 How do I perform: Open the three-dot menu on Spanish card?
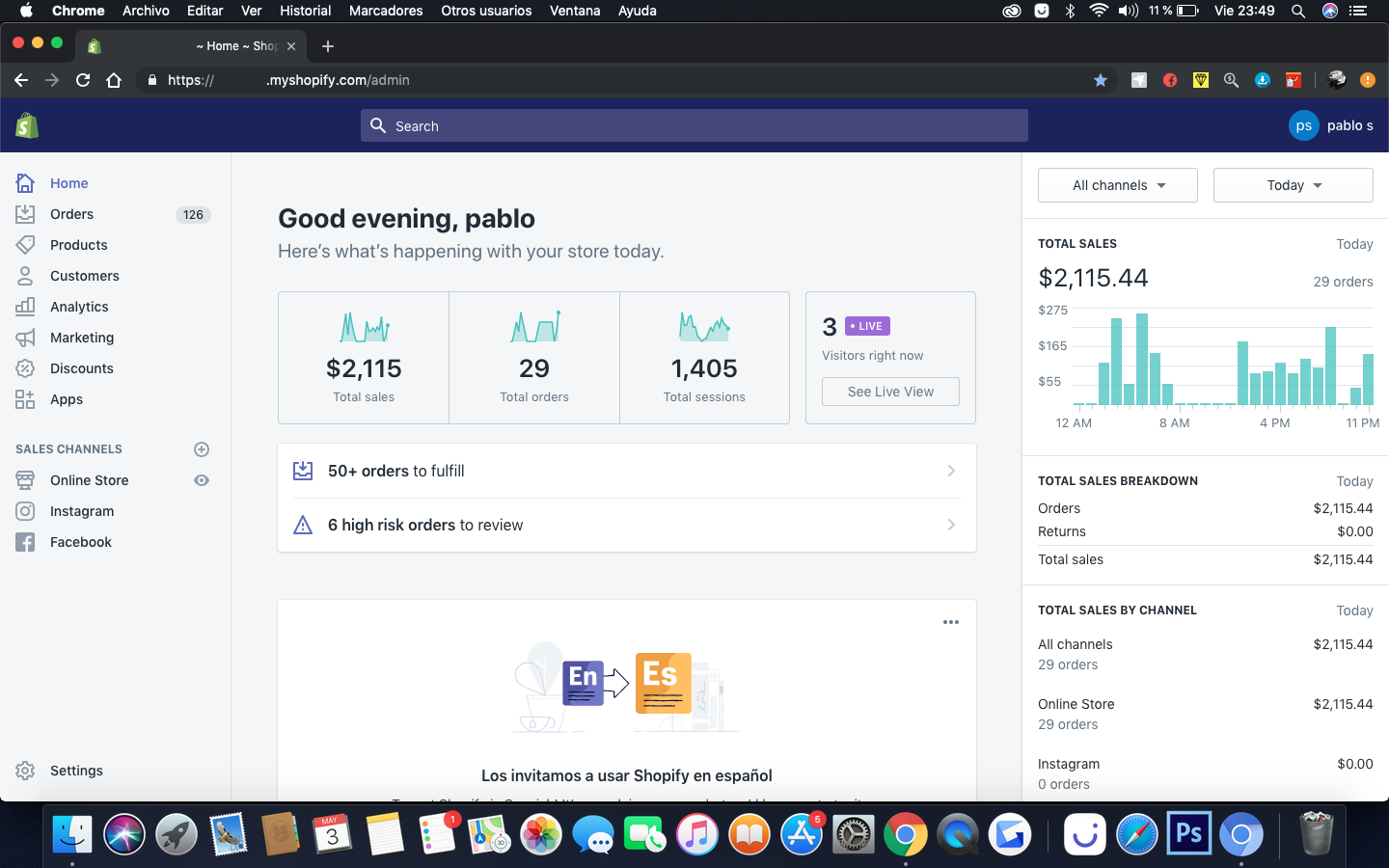[x=950, y=622]
